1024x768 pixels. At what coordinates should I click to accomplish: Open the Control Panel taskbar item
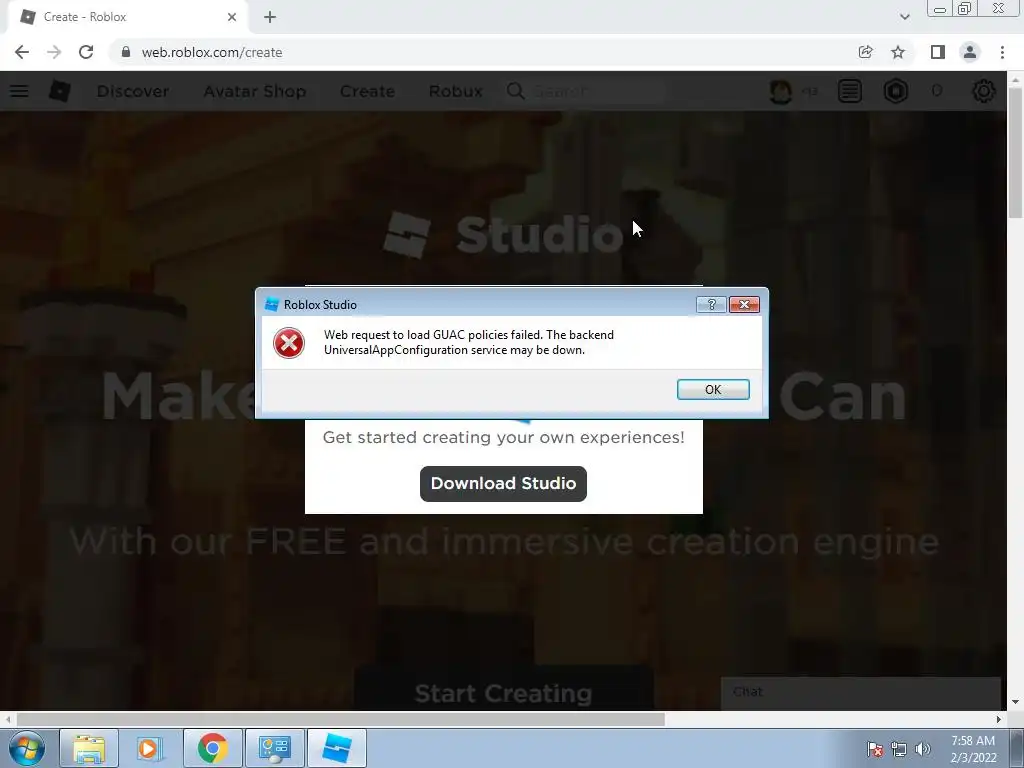click(x=274, y=748)
